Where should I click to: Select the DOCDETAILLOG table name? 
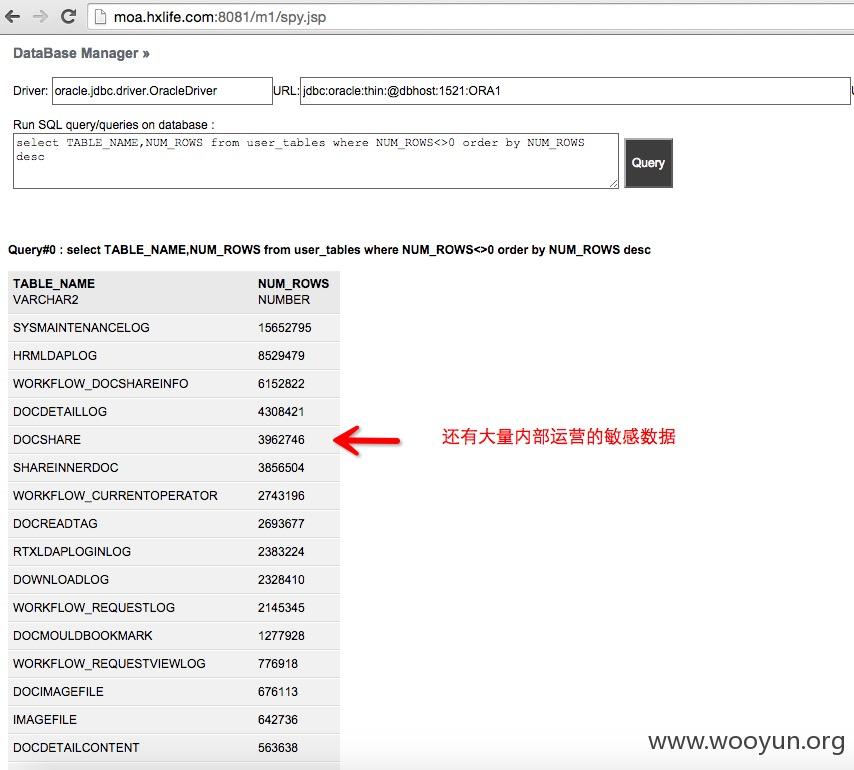60,412
